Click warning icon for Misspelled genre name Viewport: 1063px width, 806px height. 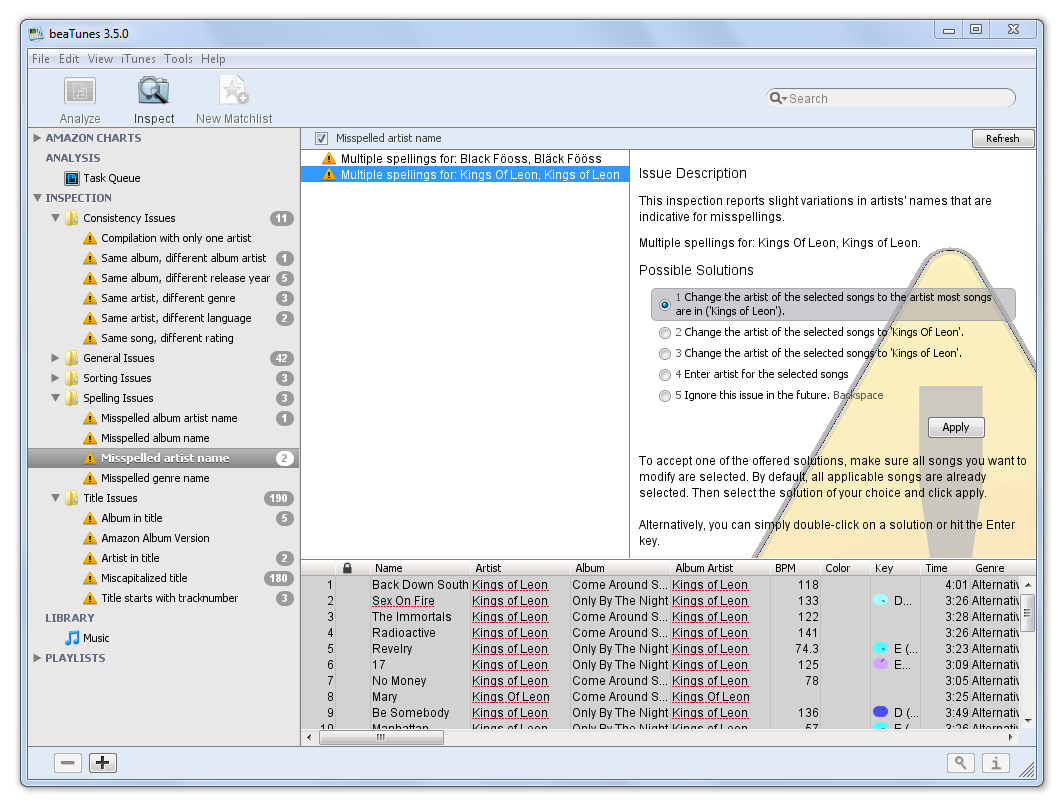[x=89, y=479]
